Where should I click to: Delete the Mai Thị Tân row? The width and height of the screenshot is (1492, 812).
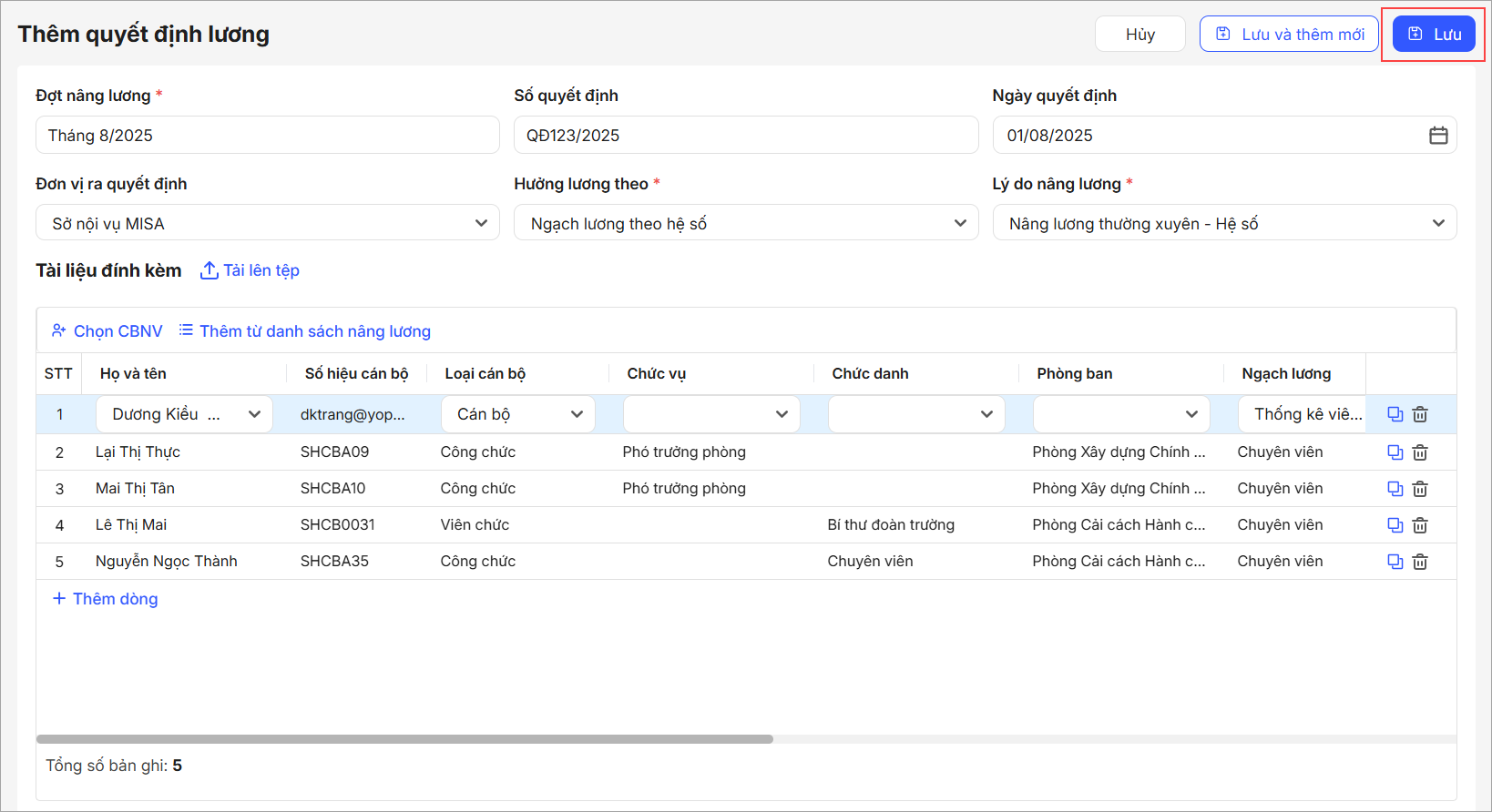coord(1420,489)
